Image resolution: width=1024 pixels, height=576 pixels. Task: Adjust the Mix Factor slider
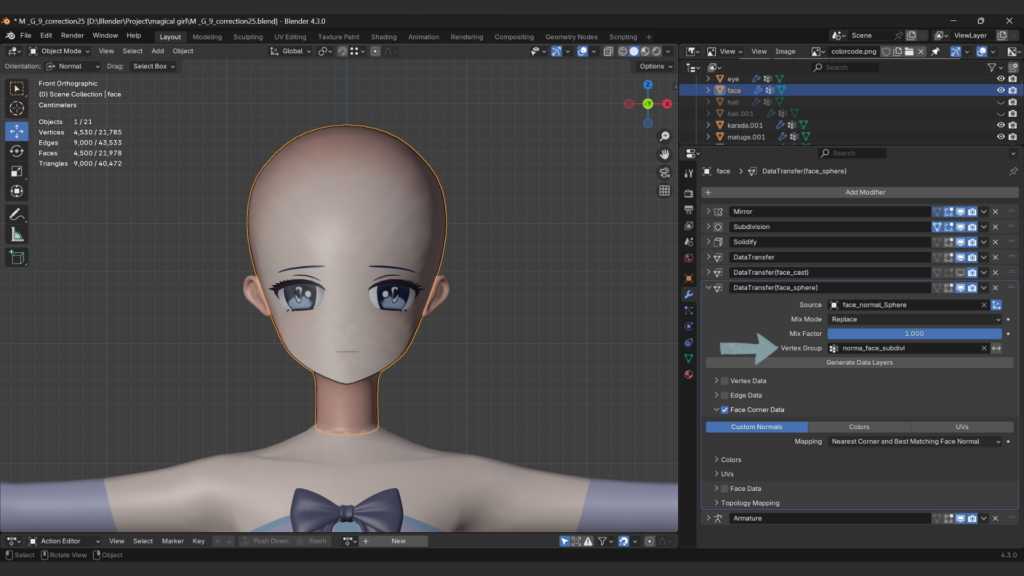click(915, 333)
